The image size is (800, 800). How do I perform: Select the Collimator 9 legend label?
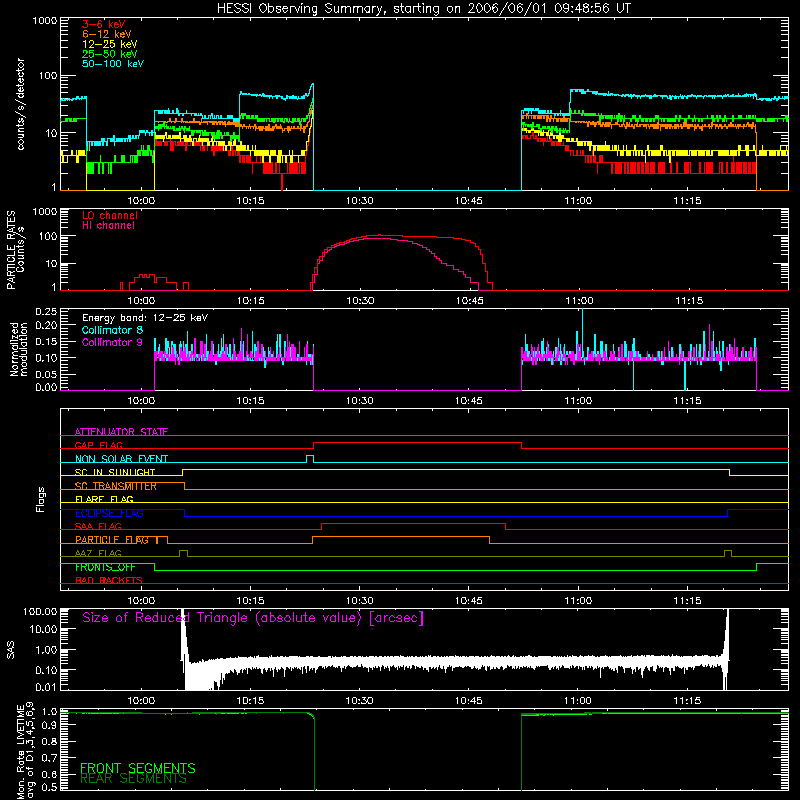click(112, 342)
